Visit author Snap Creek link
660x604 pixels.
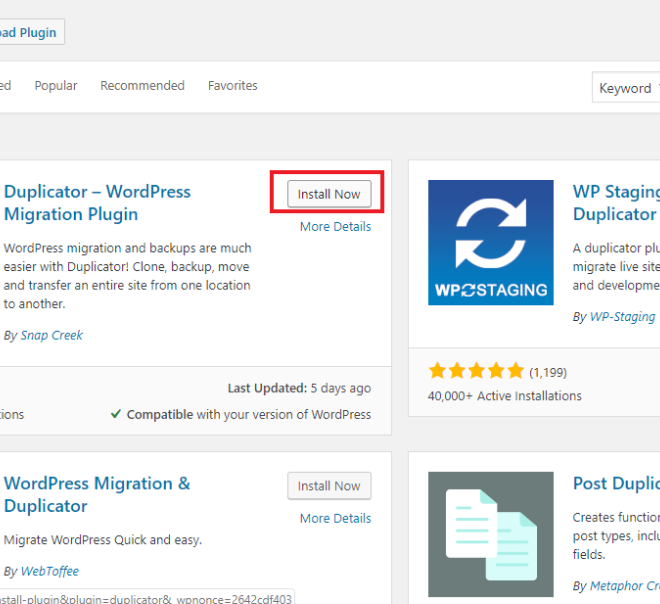coord(52,335)
